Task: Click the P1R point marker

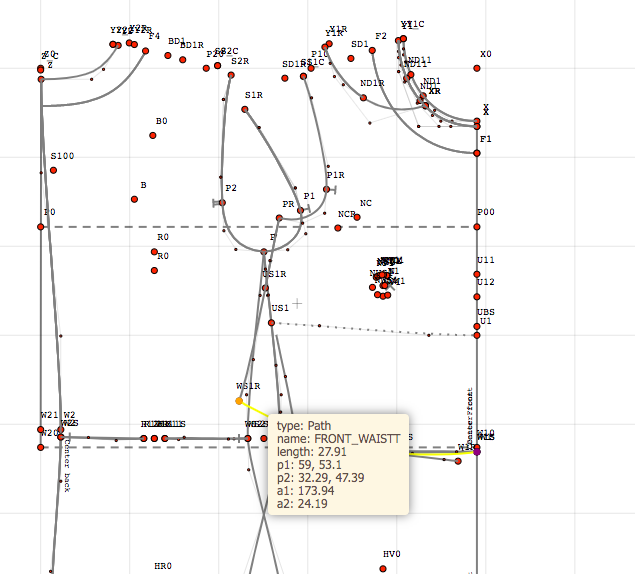Action: point(326,189)
